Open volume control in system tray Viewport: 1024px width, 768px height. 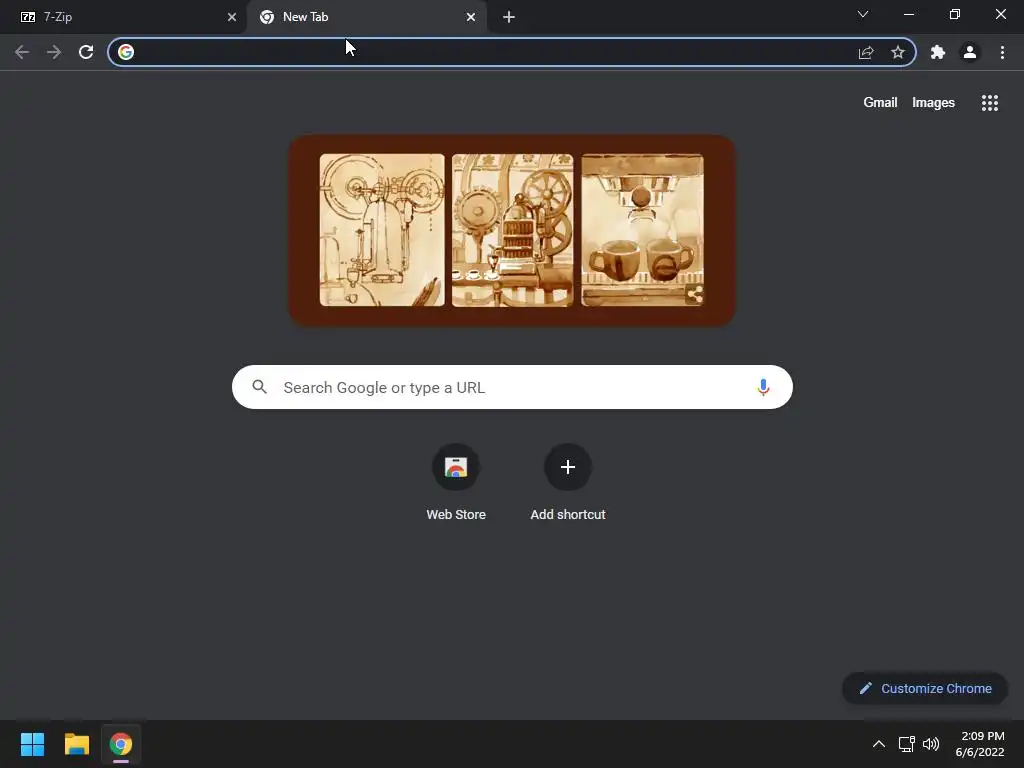pyautogui.click(x=931, y=744)
